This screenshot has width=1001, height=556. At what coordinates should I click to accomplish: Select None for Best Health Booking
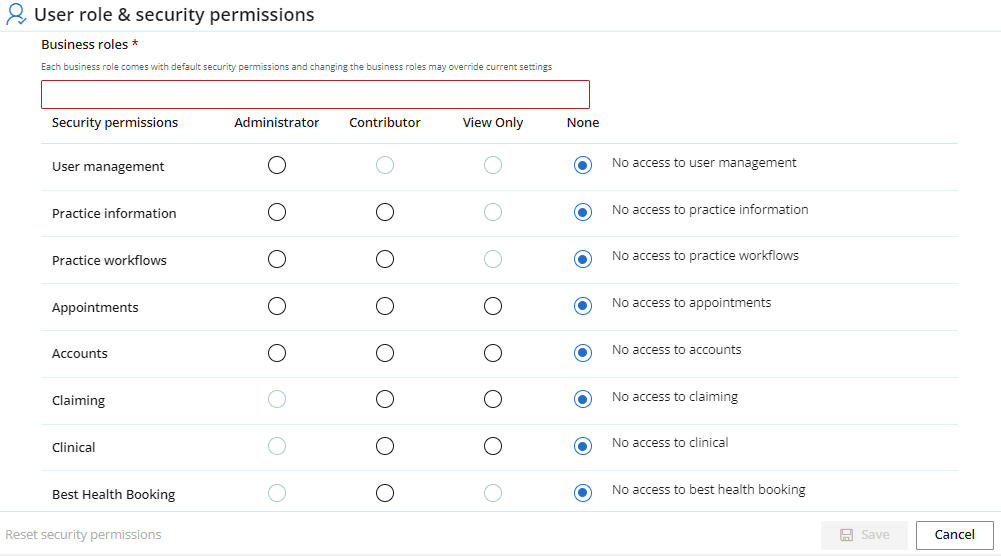coord(582,493)
